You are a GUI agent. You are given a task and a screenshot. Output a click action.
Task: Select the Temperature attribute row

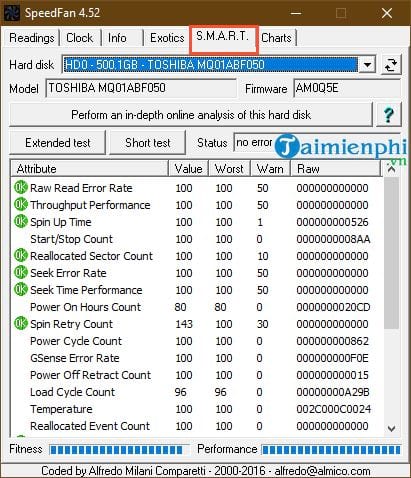(x=197, y=409)
